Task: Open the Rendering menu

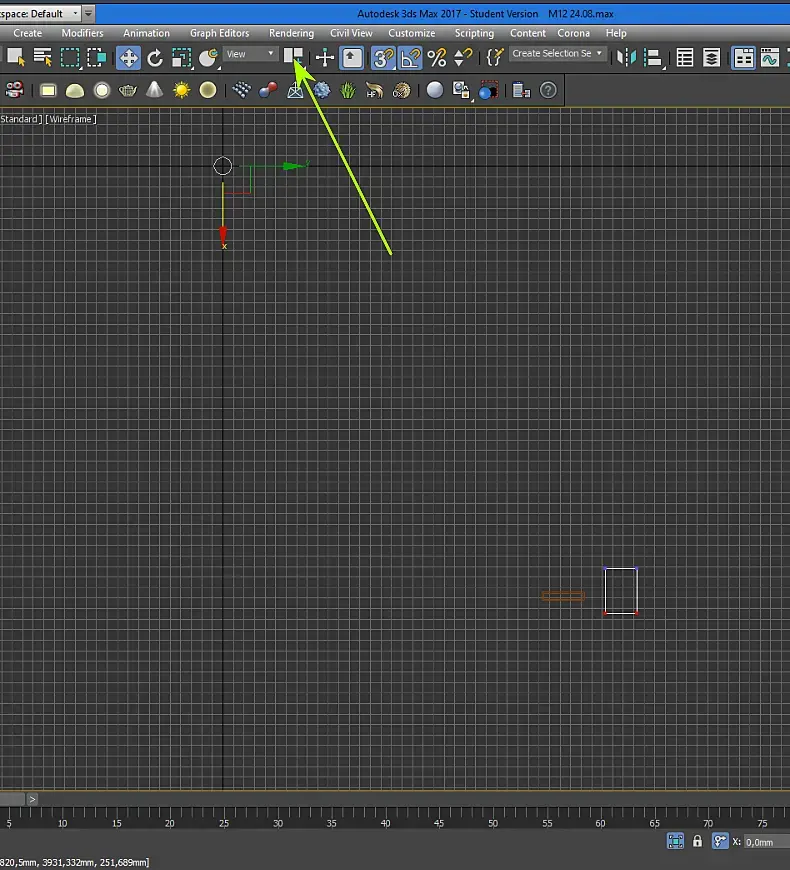Action: (291, 33)
